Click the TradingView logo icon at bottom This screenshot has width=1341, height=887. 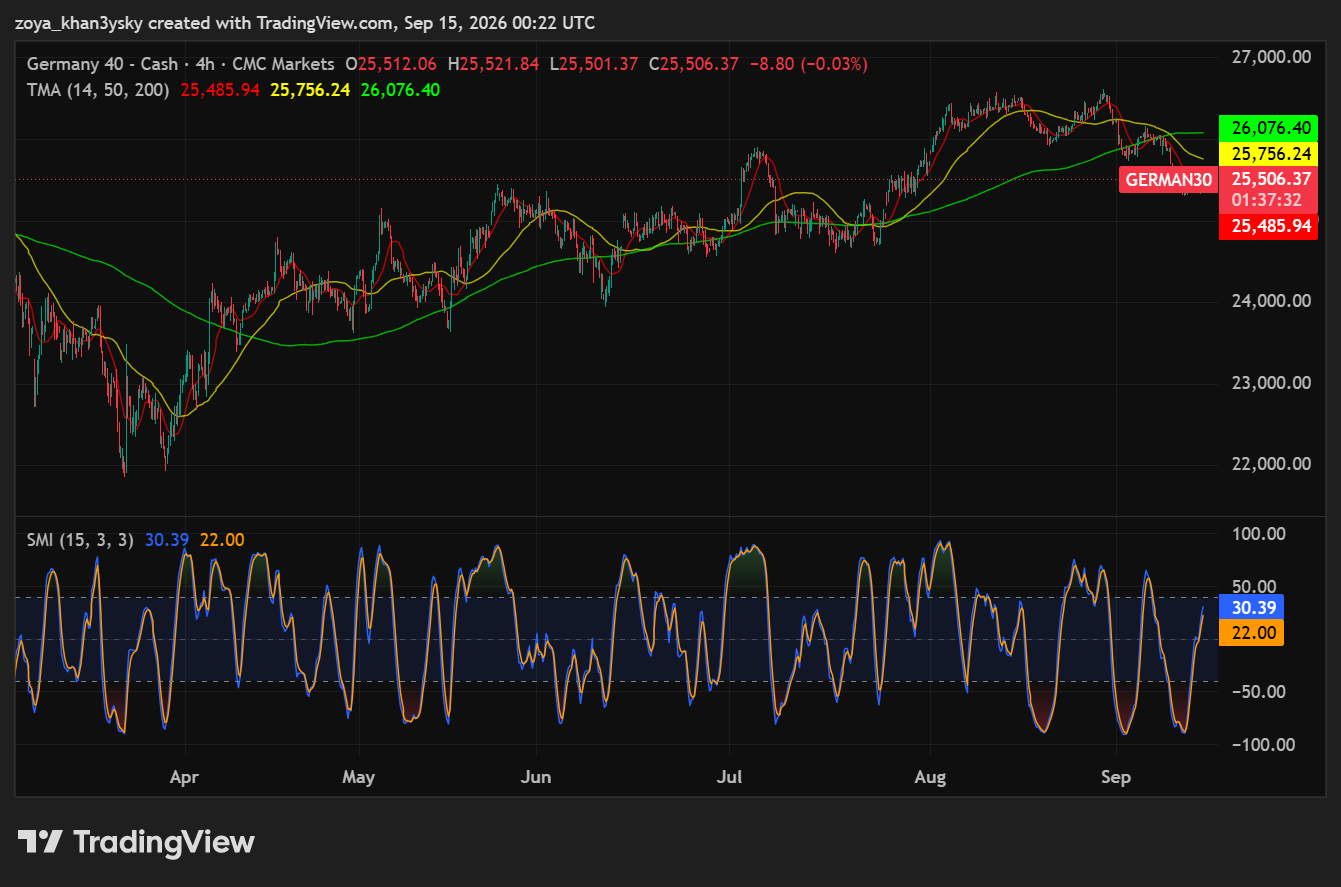point(41,842)
